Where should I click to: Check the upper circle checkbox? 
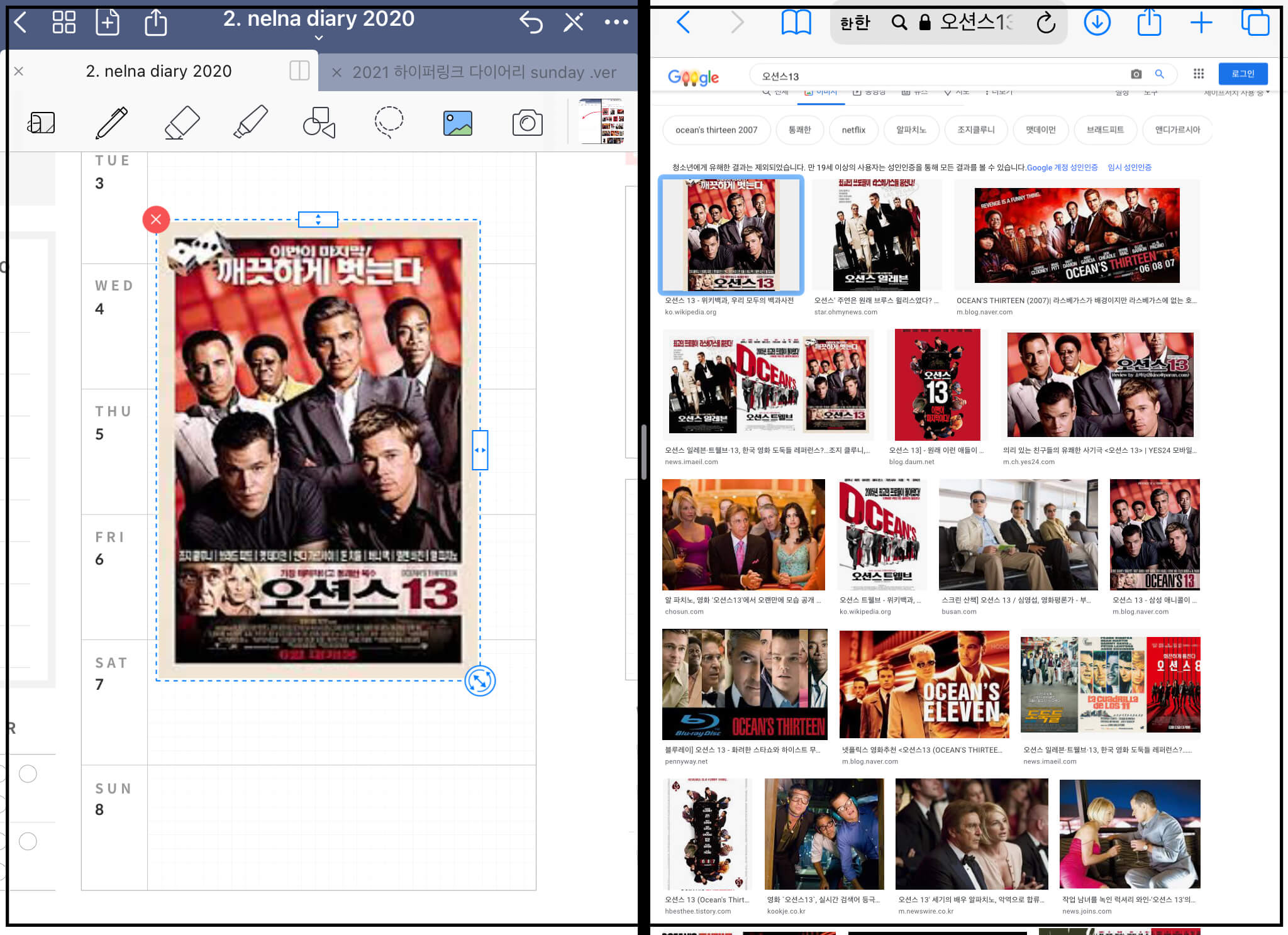click(28, 773)
